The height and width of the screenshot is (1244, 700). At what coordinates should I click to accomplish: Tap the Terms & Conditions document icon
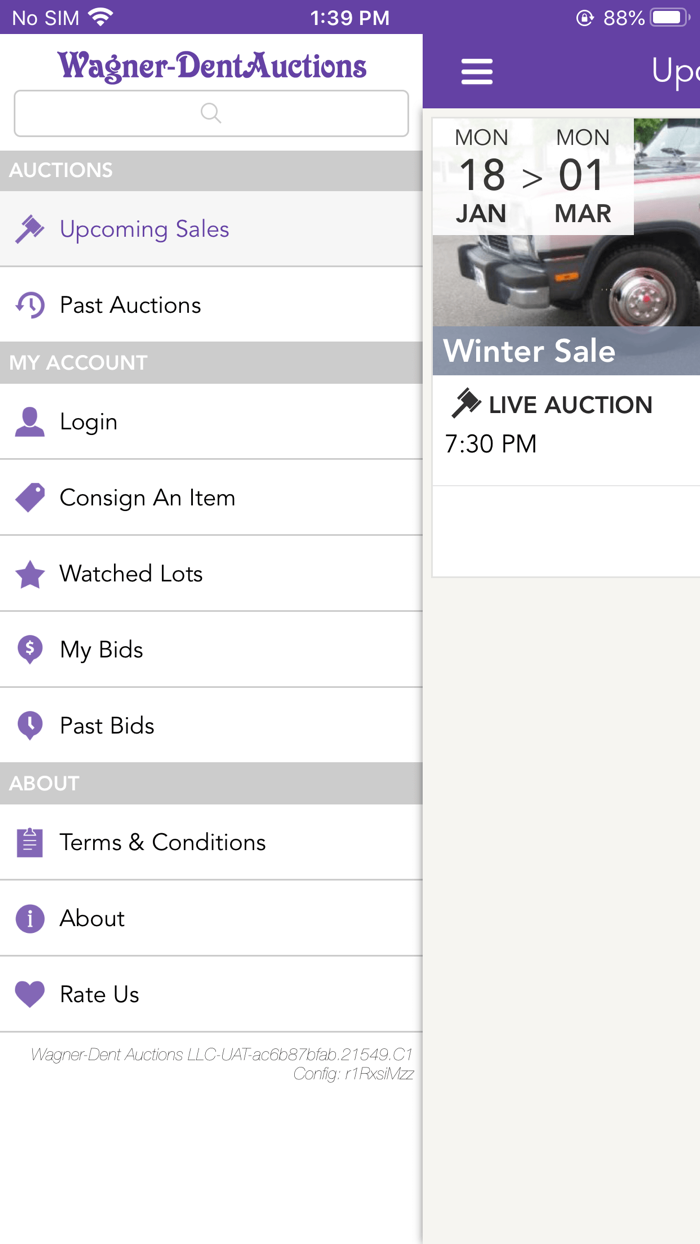(x=30, y=842)
